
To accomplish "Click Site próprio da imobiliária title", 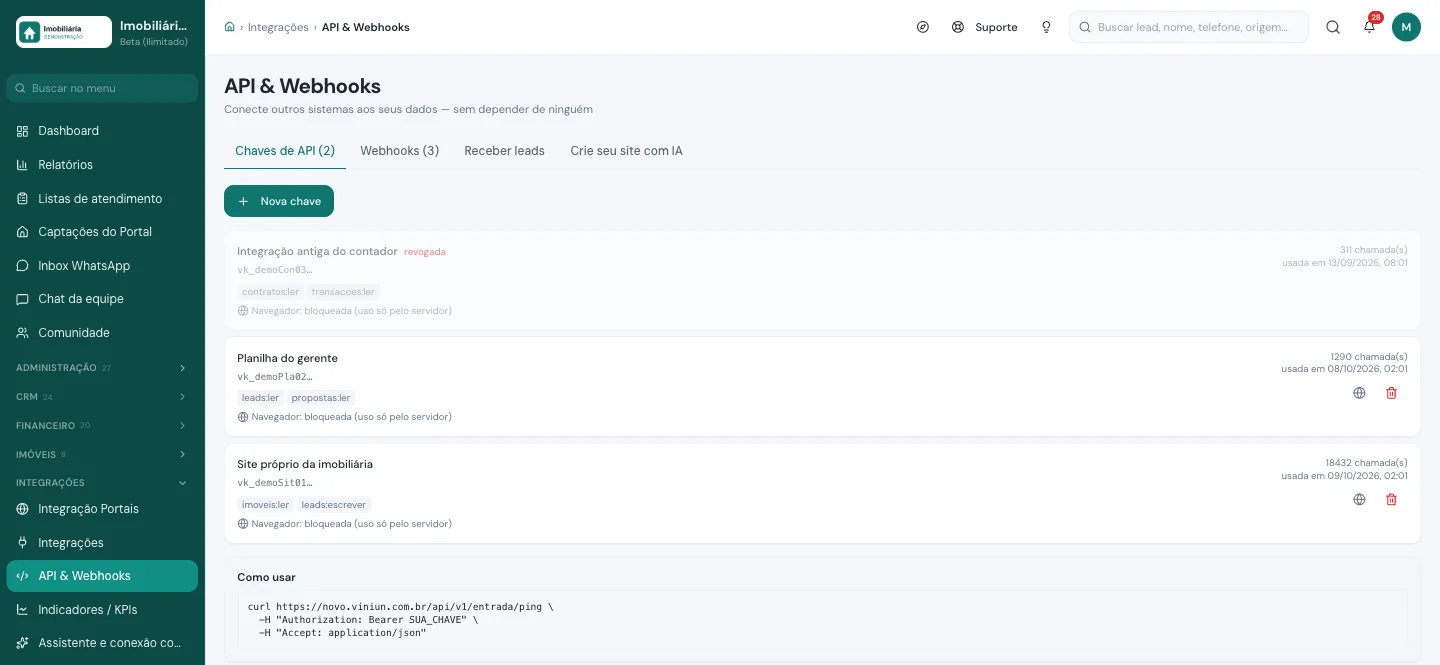I will coord(305,465).
